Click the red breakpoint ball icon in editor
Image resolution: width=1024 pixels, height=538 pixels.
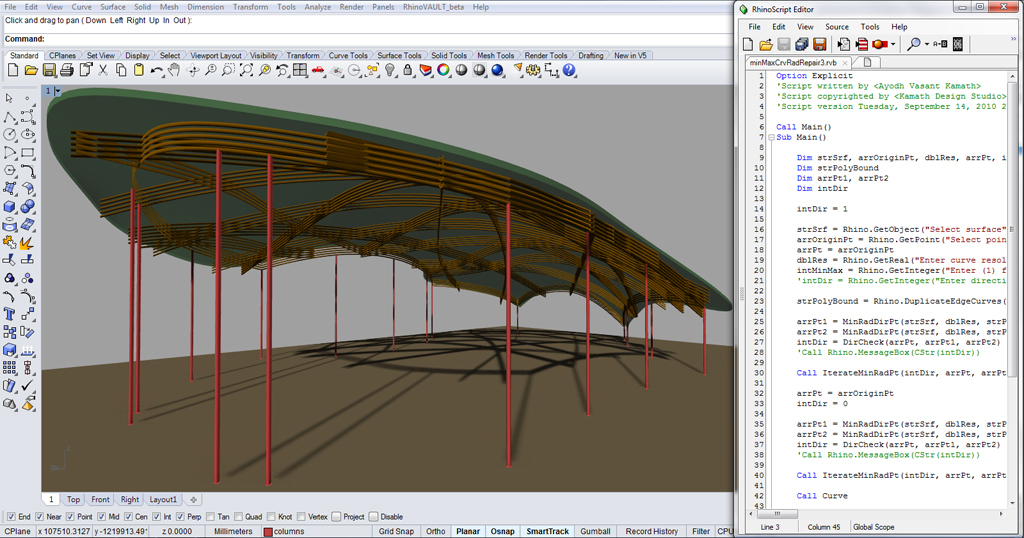pos(880,44)
